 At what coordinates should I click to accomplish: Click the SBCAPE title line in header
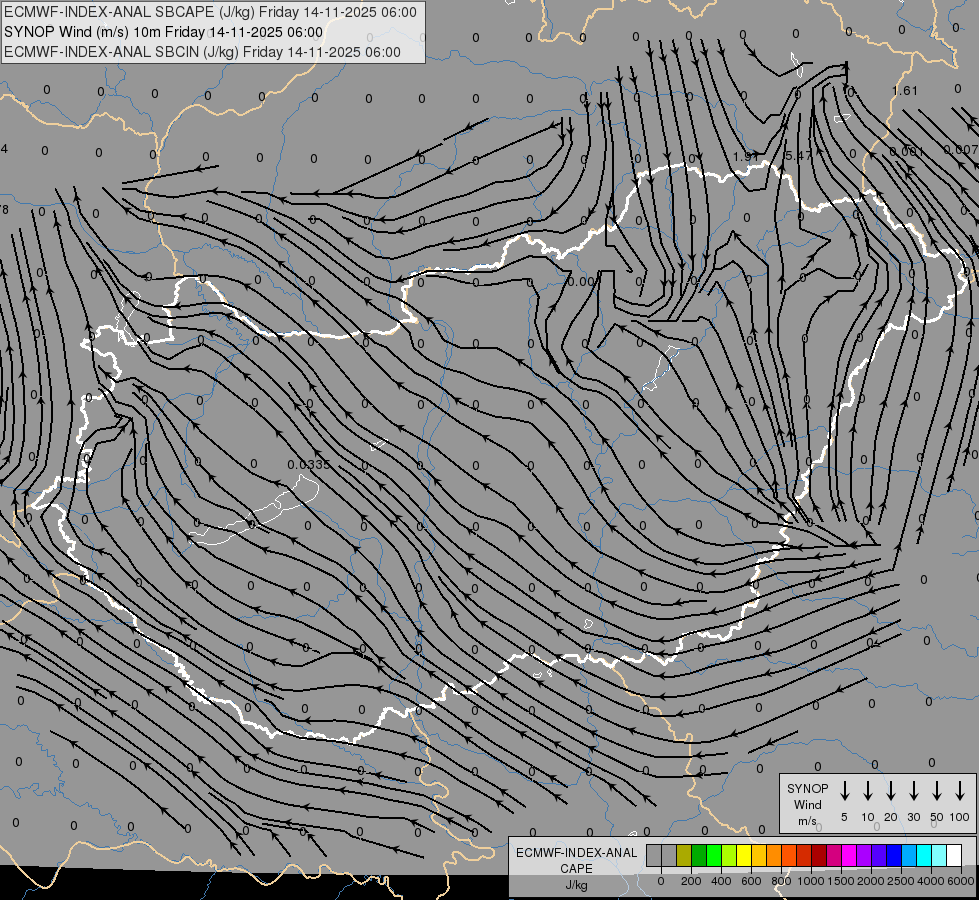point(210,12)
